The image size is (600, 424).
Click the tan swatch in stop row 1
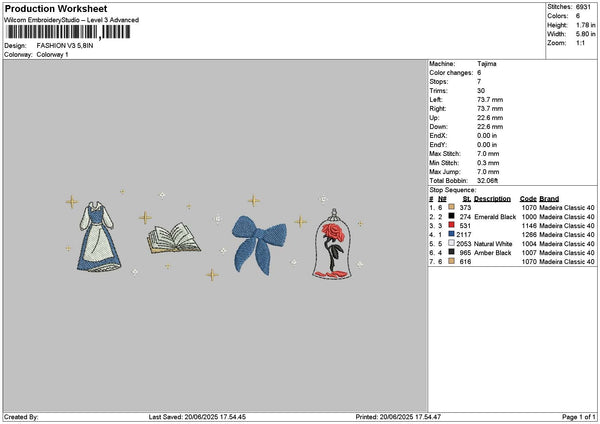[x=452, y=207]
